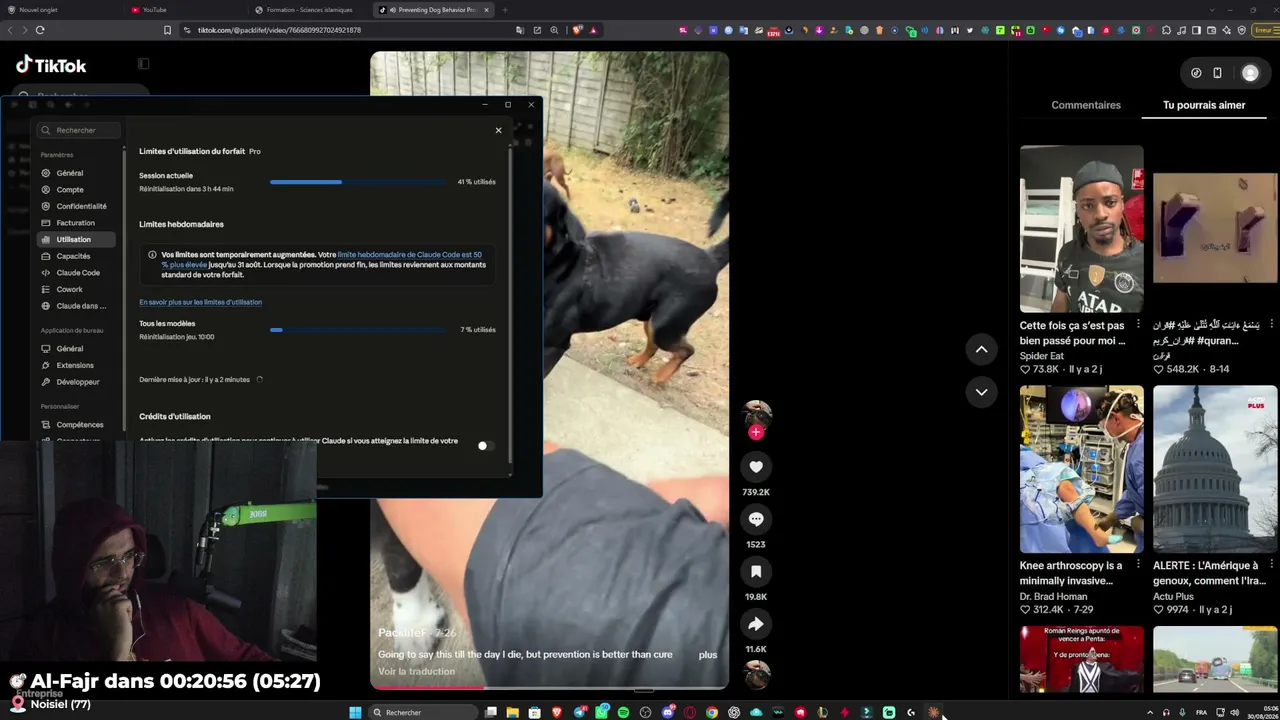Open the 'ALERTE : L'Amérique à genoux' video thumbnail
This screenshot has width=1280, height=720.
click(x=1215, y=469)
